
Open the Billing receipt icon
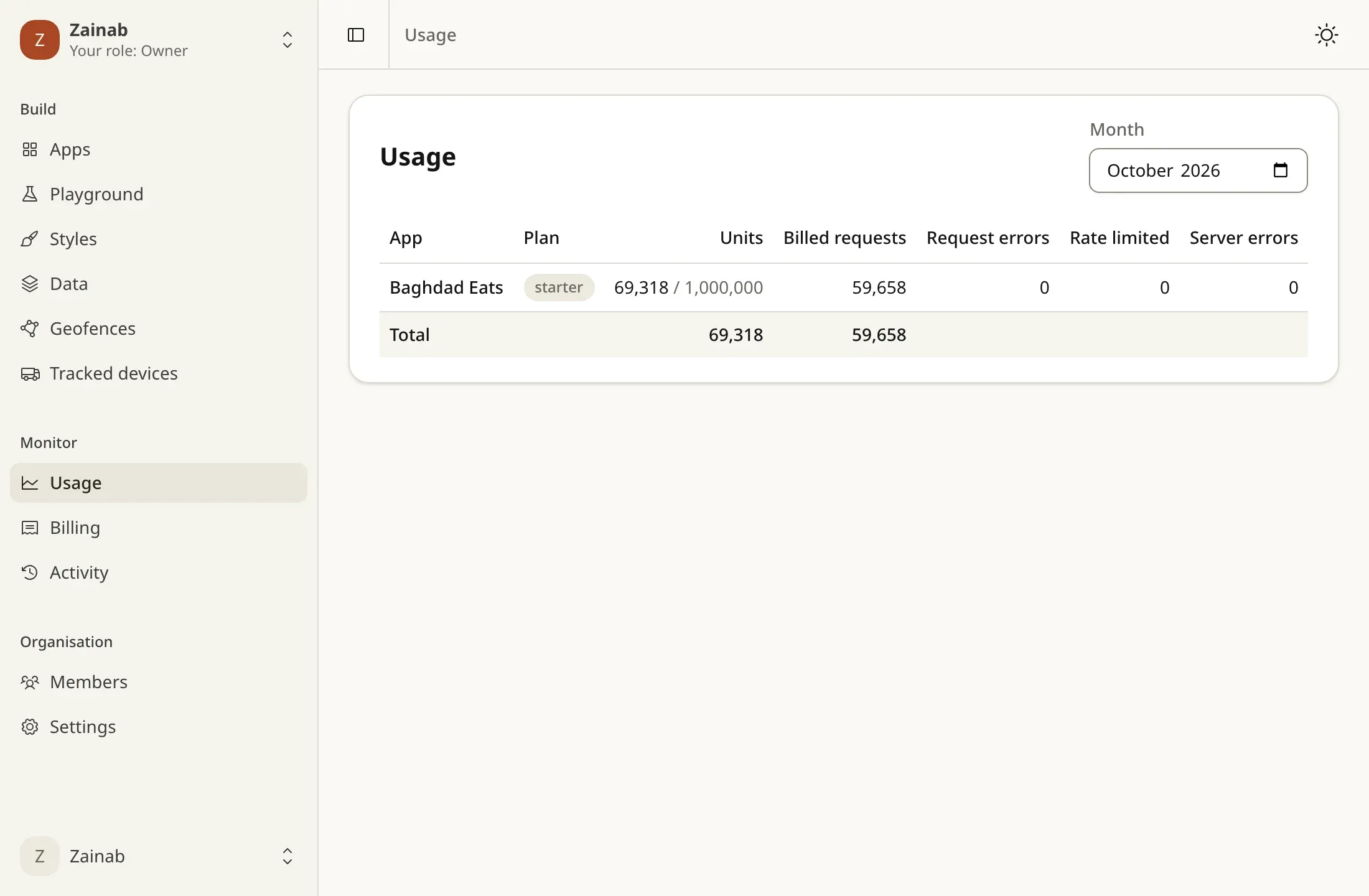30,528
